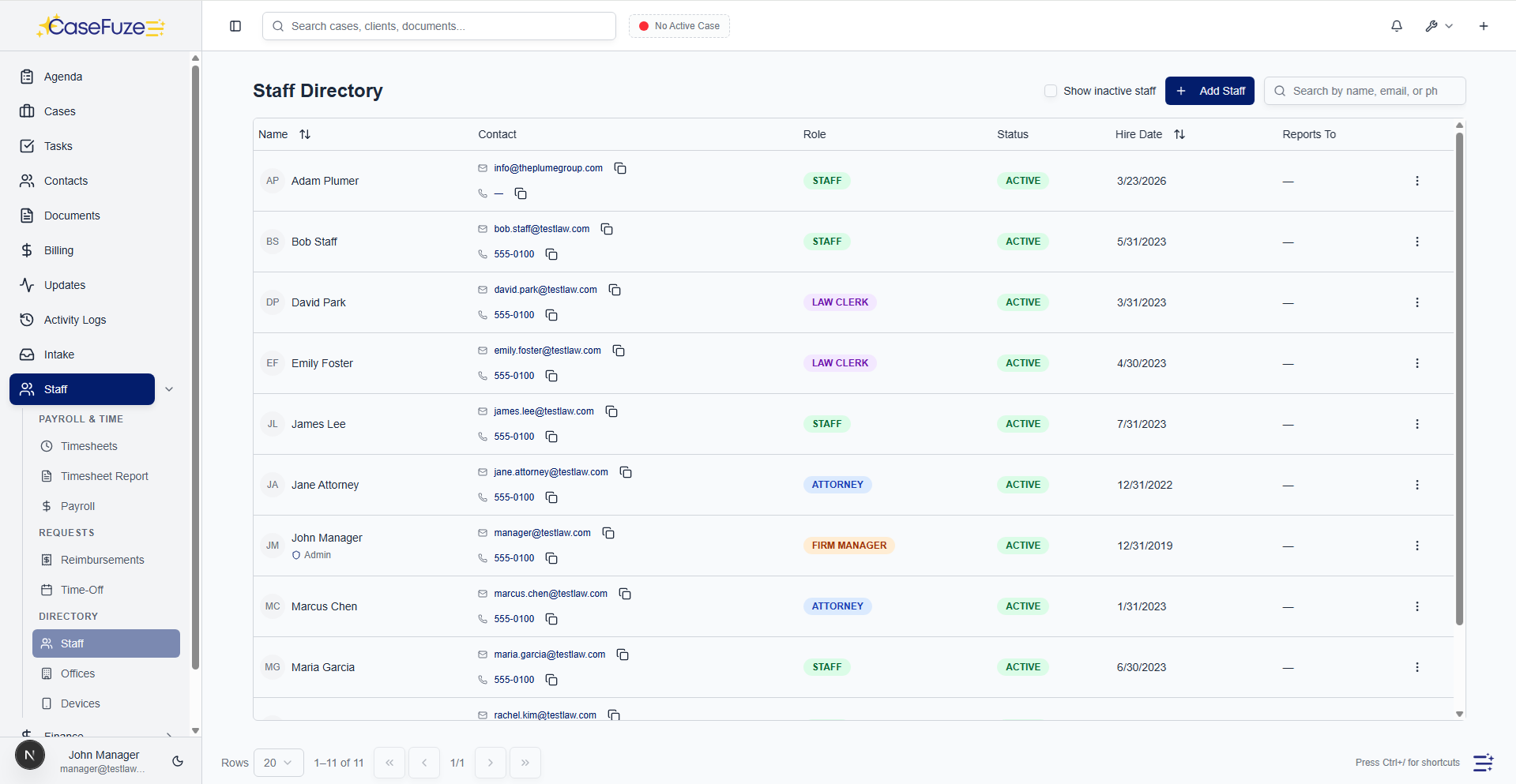Open row actions for David Park
This screenshot has width=1516, height=784.
1416,302
